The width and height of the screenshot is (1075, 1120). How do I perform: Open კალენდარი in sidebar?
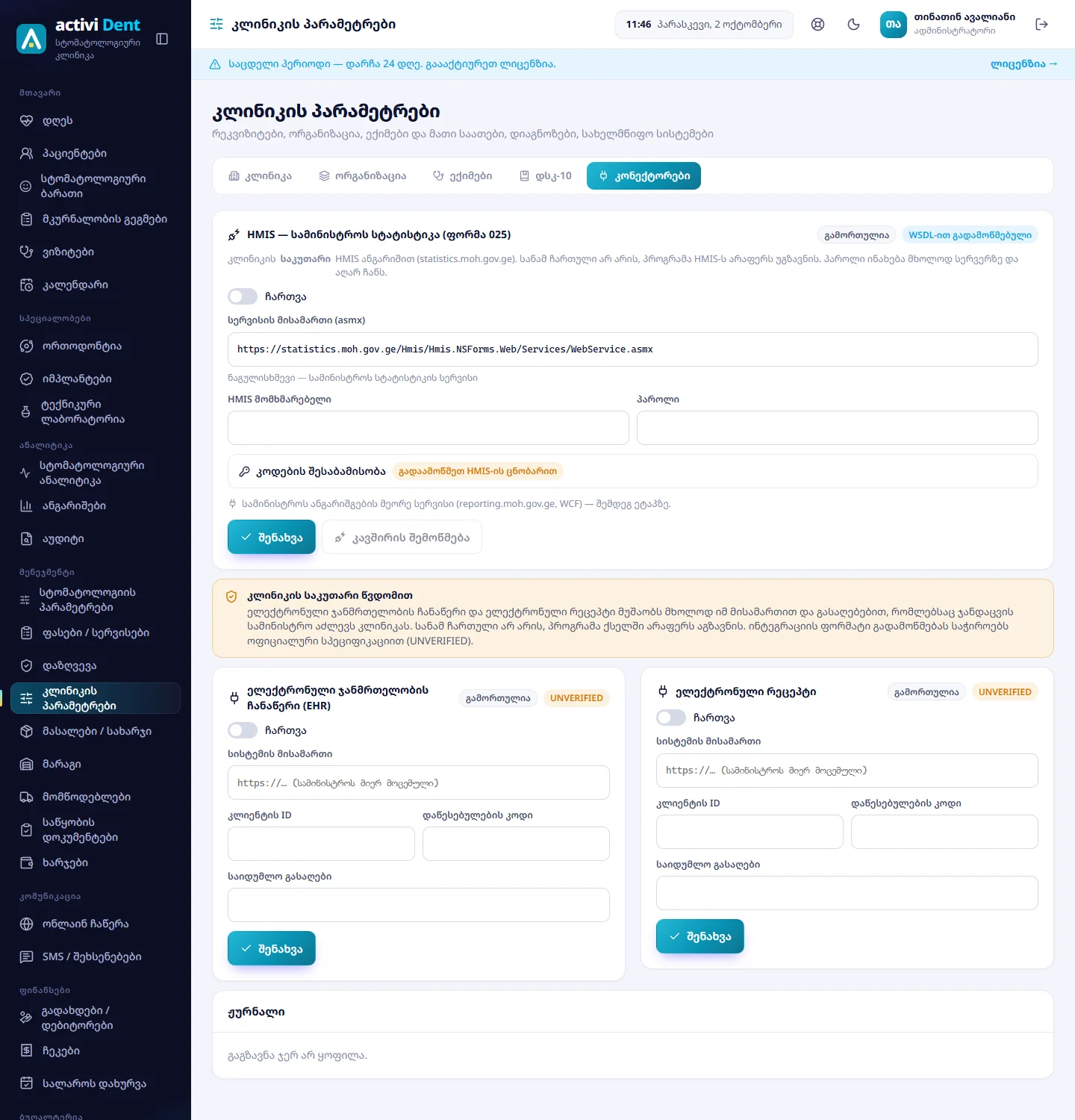point(96,285)
